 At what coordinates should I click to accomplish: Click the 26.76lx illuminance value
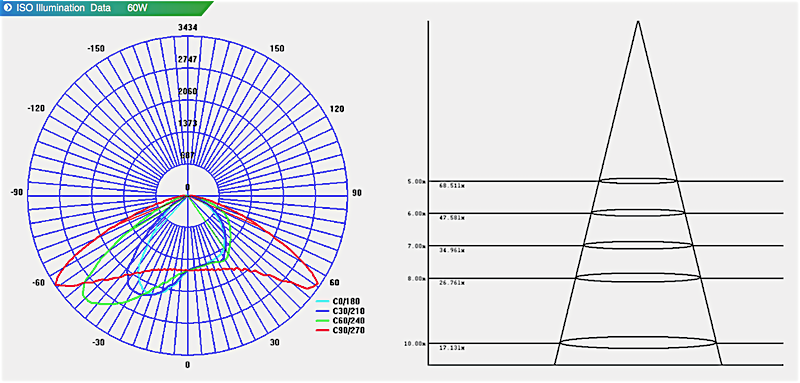click(452, 283)
